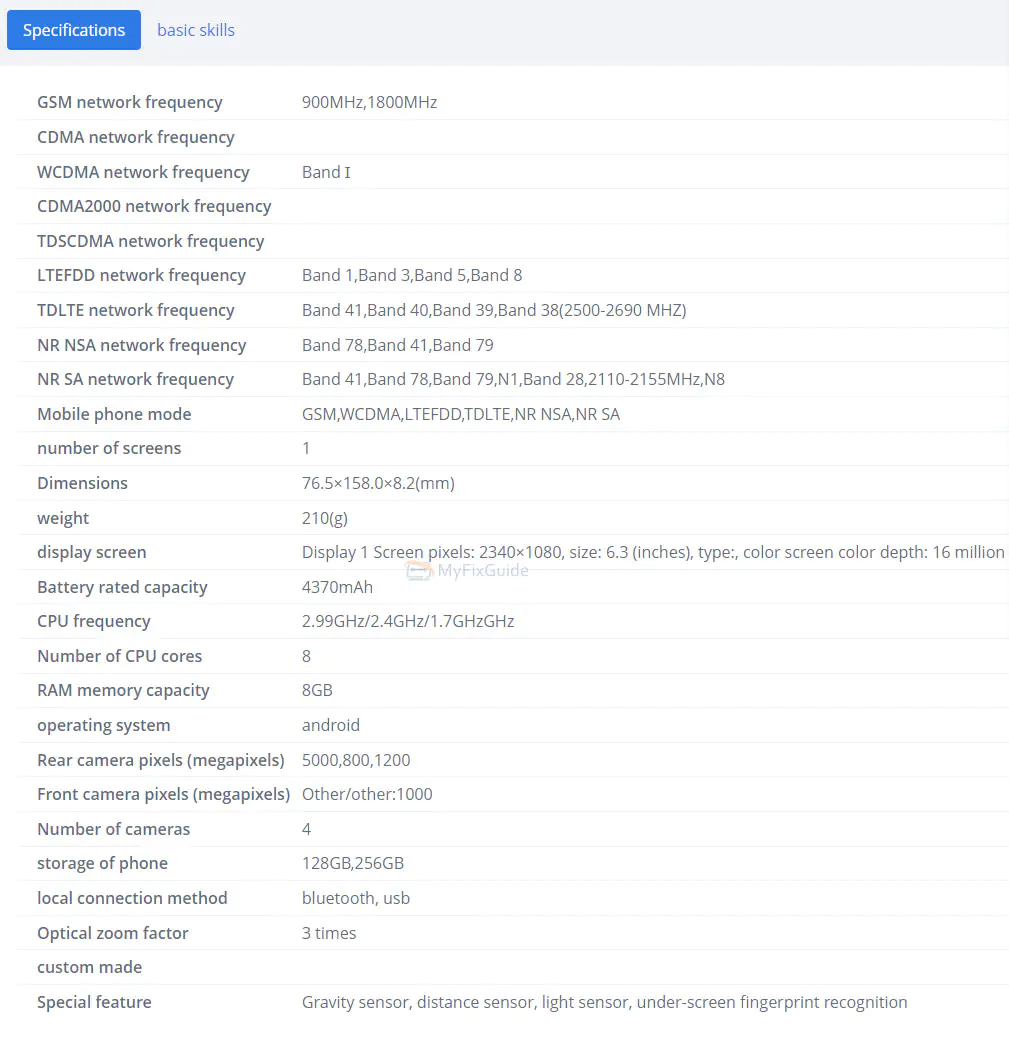Select the android value
Screen dimensions: 1009x1047
[331, 725]
